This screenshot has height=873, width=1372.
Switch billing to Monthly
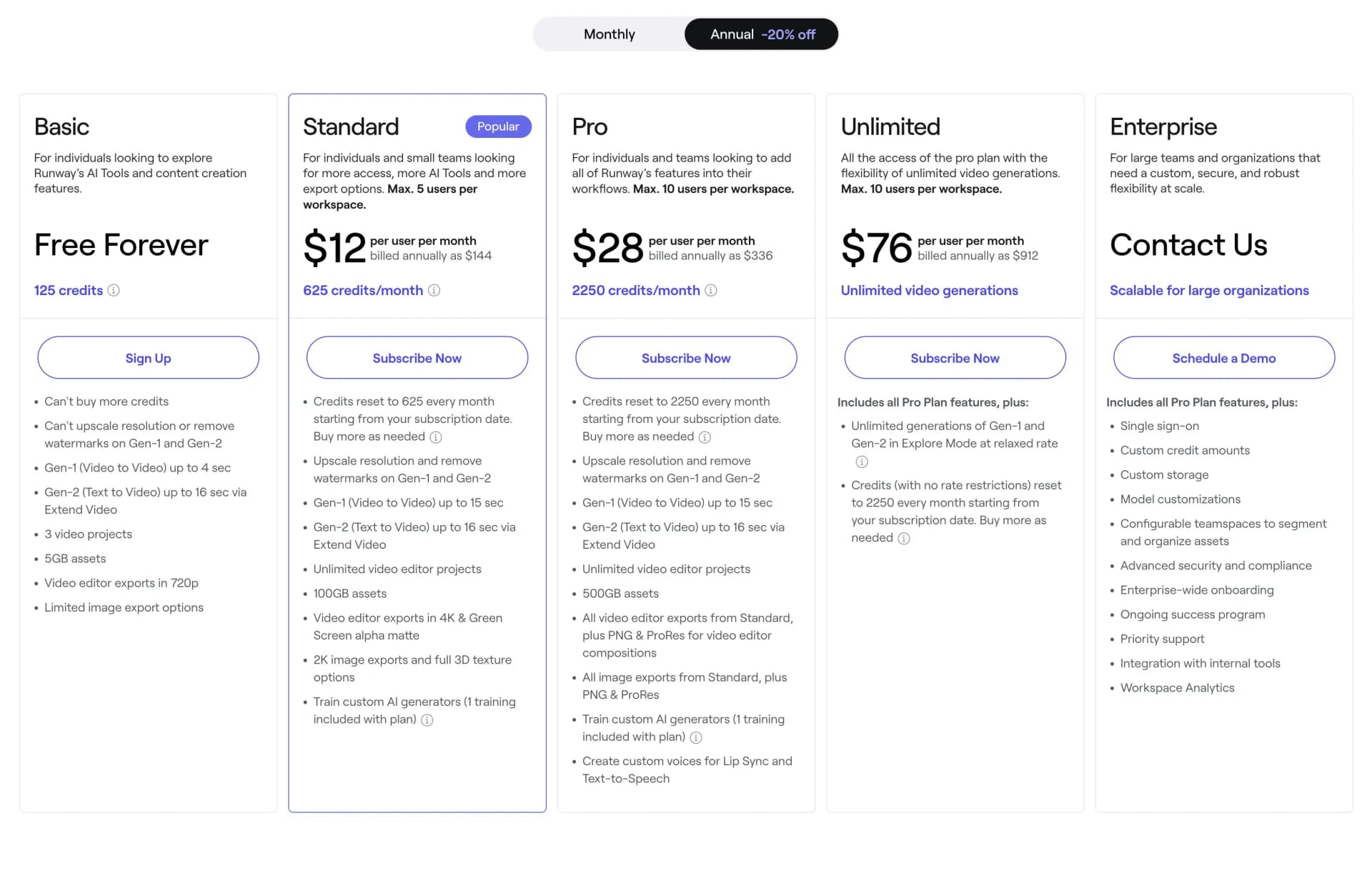pos(609,34)
